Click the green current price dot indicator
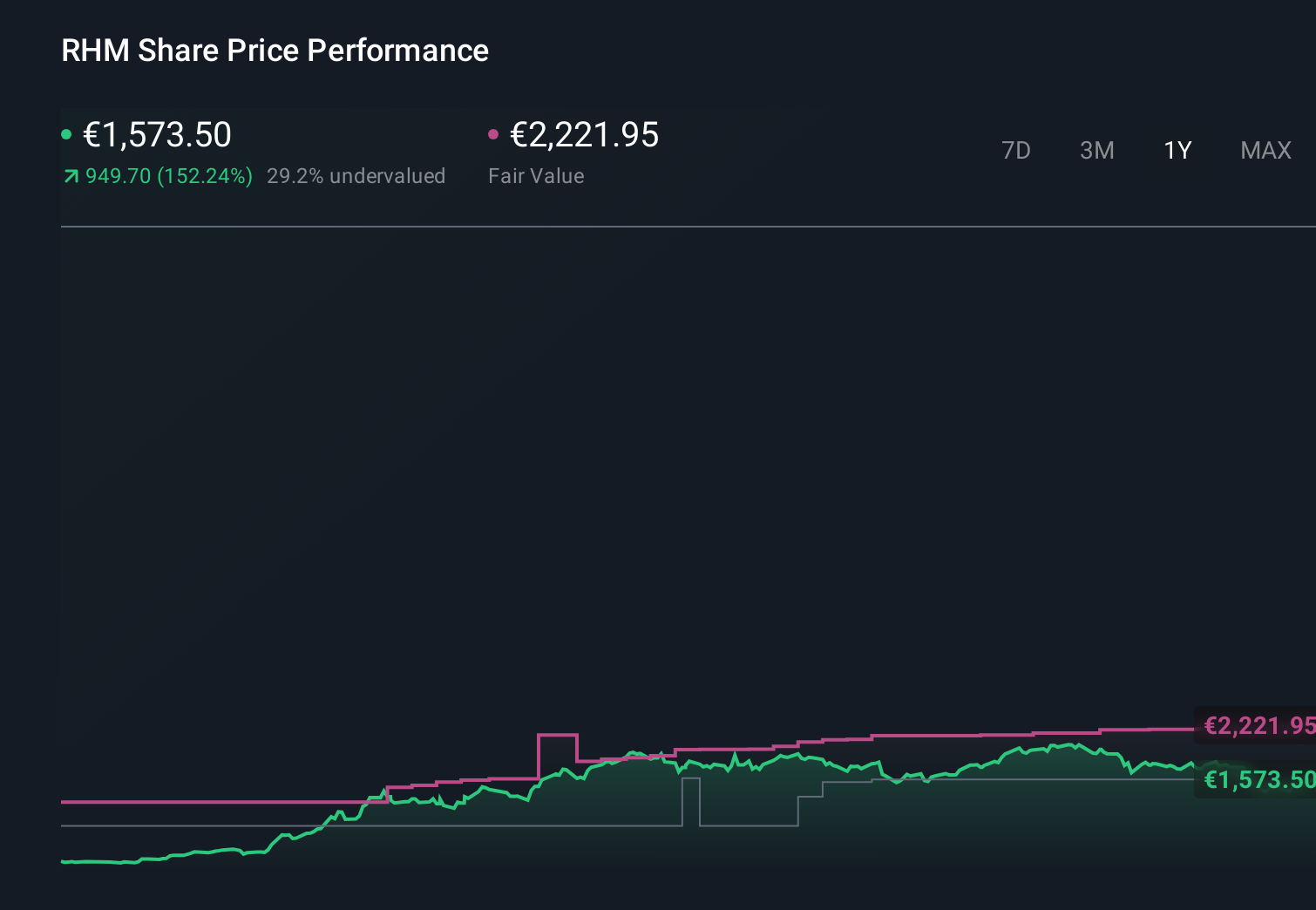 [67, 134]
